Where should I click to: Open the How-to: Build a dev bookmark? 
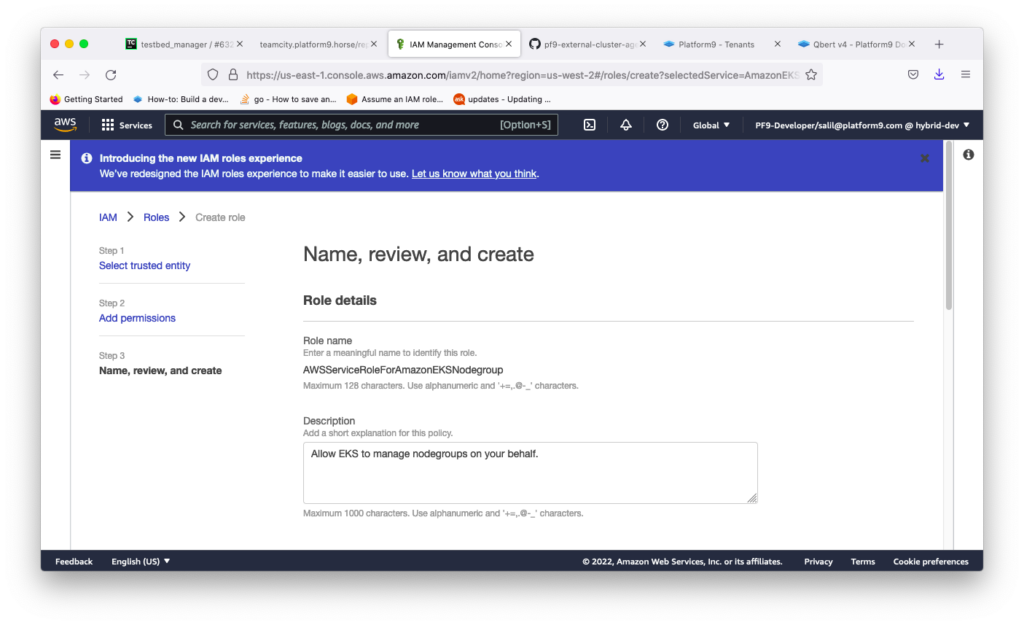pyautogui.click(x=181, y=99)
